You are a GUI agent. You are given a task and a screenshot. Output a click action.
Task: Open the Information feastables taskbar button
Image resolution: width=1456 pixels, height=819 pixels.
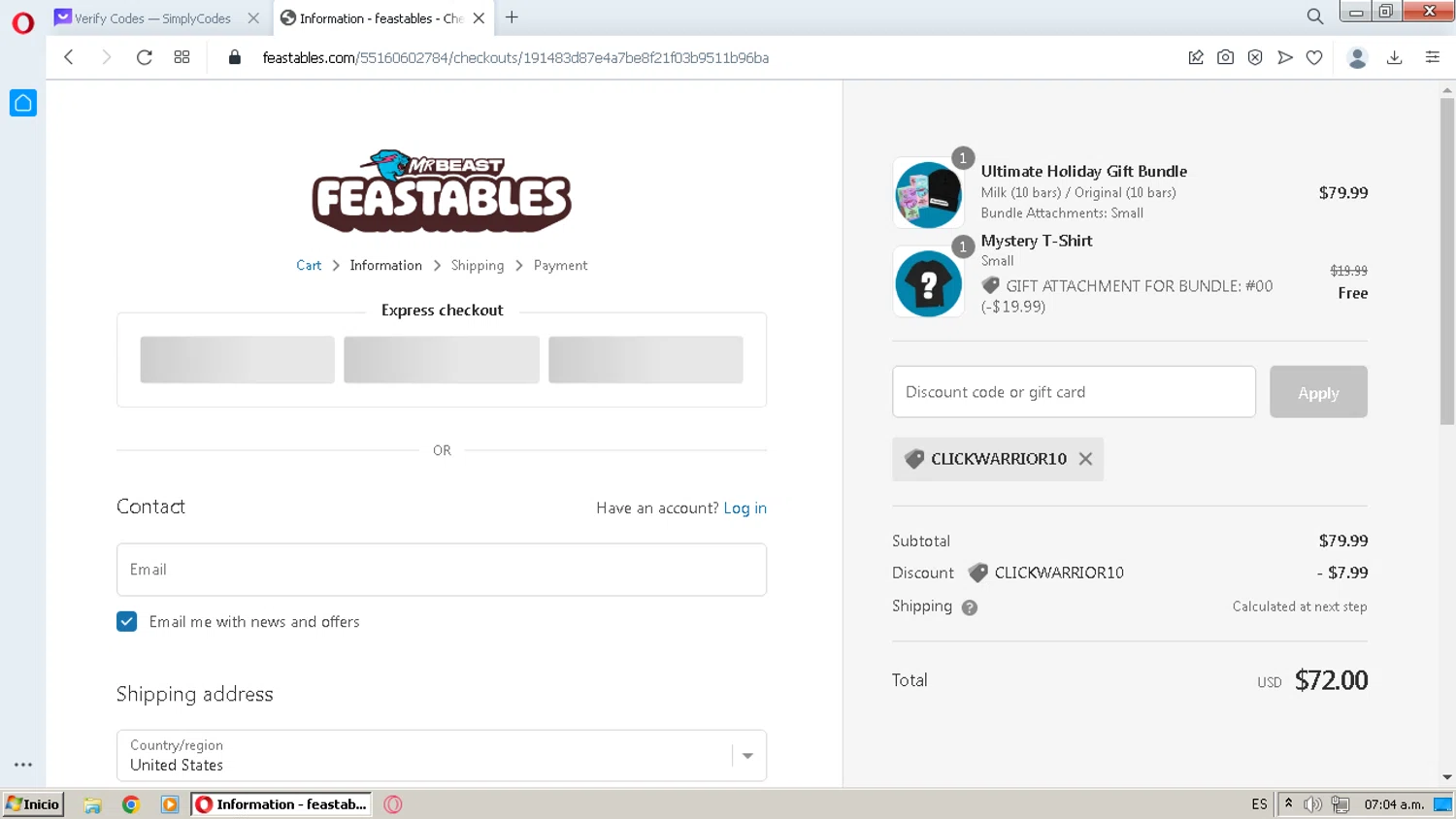(x=281, y=804)
